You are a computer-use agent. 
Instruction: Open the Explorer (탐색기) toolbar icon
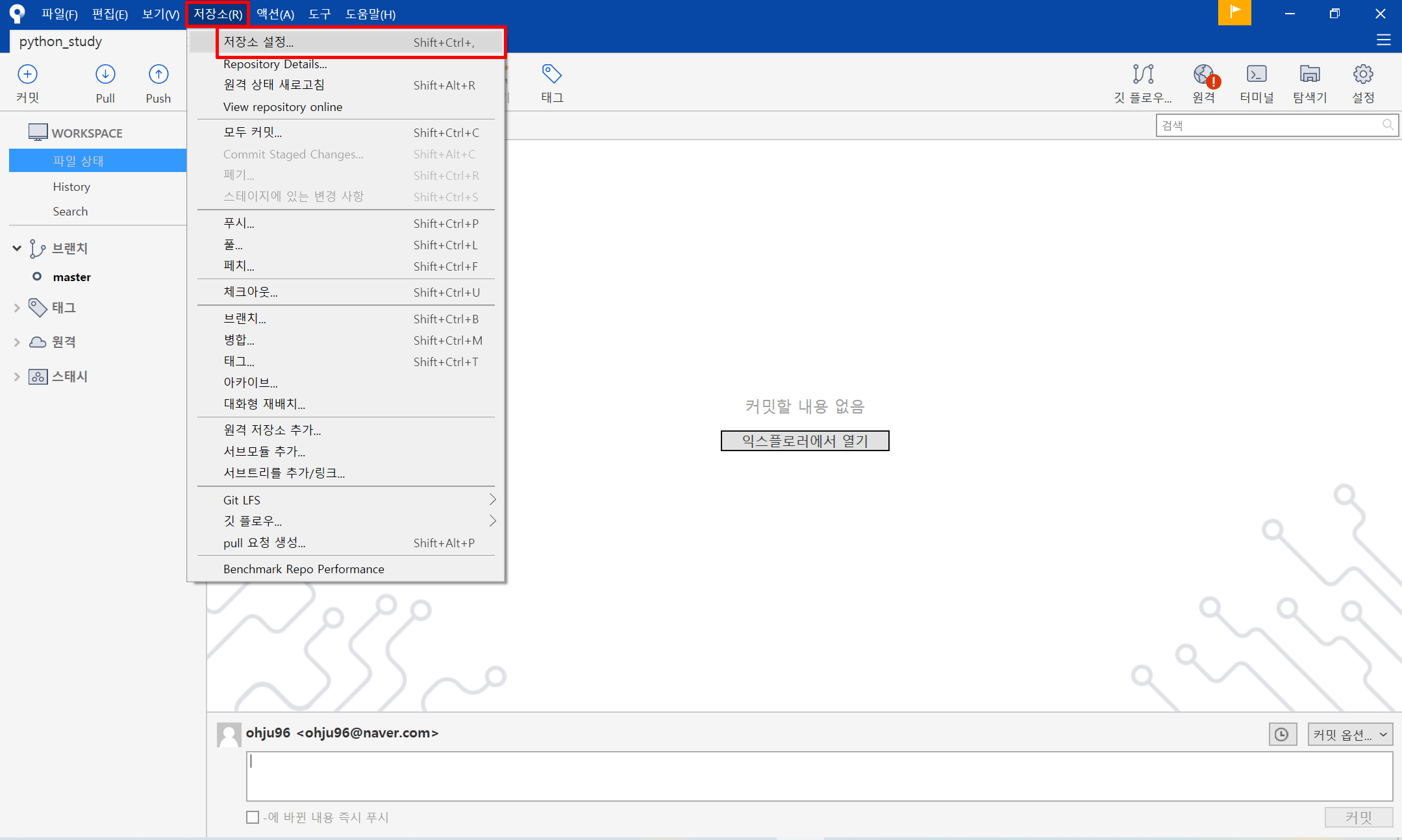click(x=1310, y=75)
